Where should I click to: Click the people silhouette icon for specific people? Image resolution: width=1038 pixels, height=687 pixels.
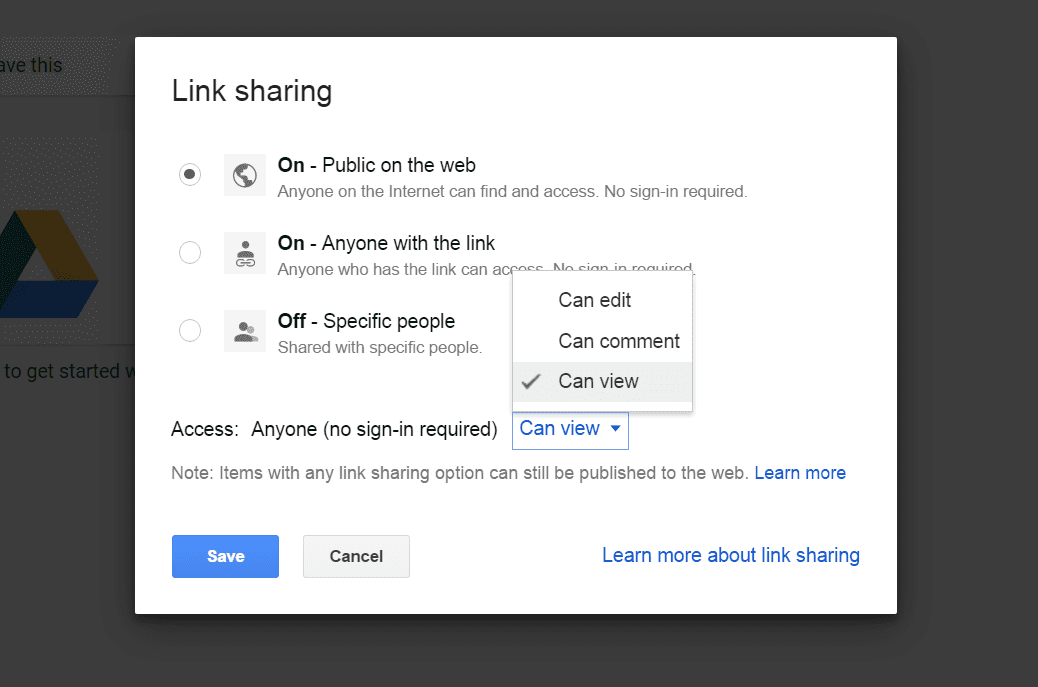[244, 330]
